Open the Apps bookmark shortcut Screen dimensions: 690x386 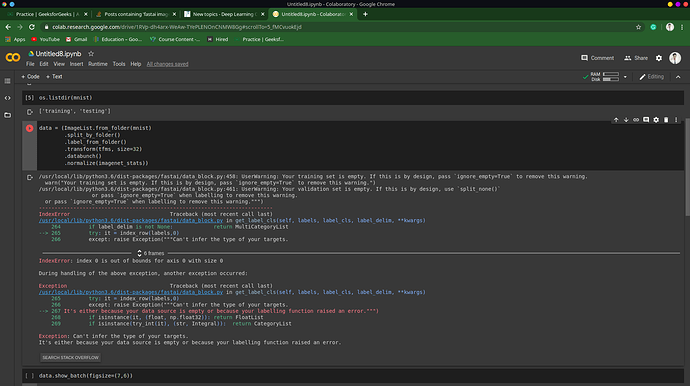[x=15, y=39]
